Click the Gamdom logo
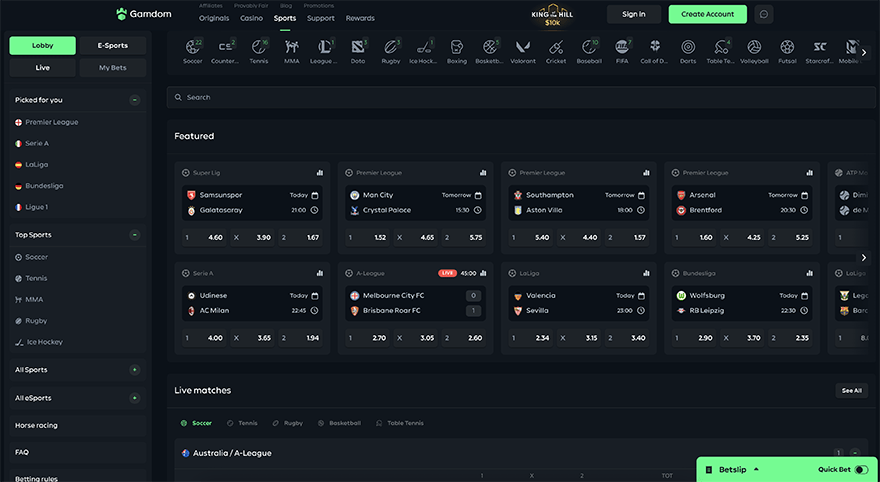This screenshot has height=482, width=880. tap(144, 14)
